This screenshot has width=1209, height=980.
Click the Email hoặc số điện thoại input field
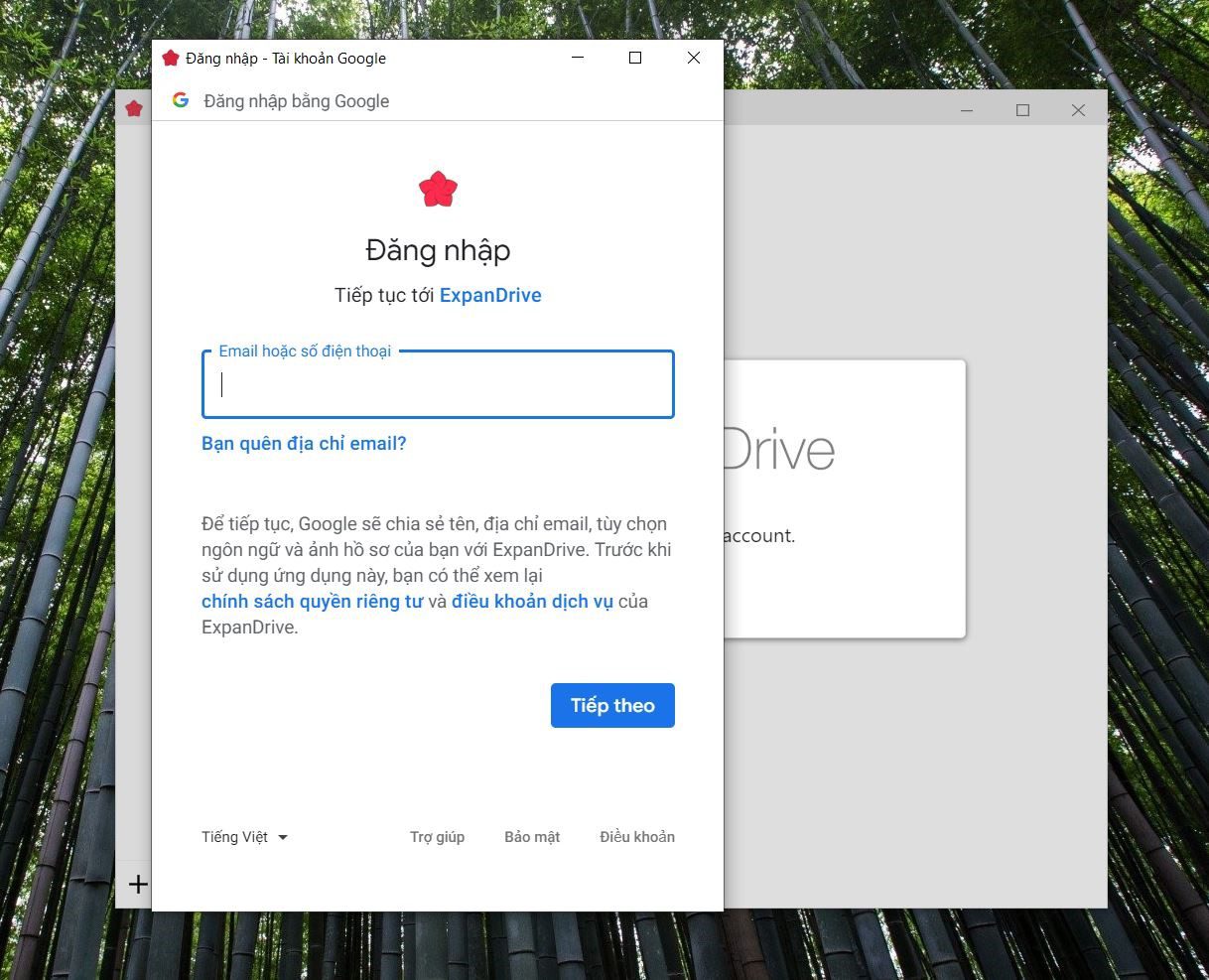click(x=438, y=384)
